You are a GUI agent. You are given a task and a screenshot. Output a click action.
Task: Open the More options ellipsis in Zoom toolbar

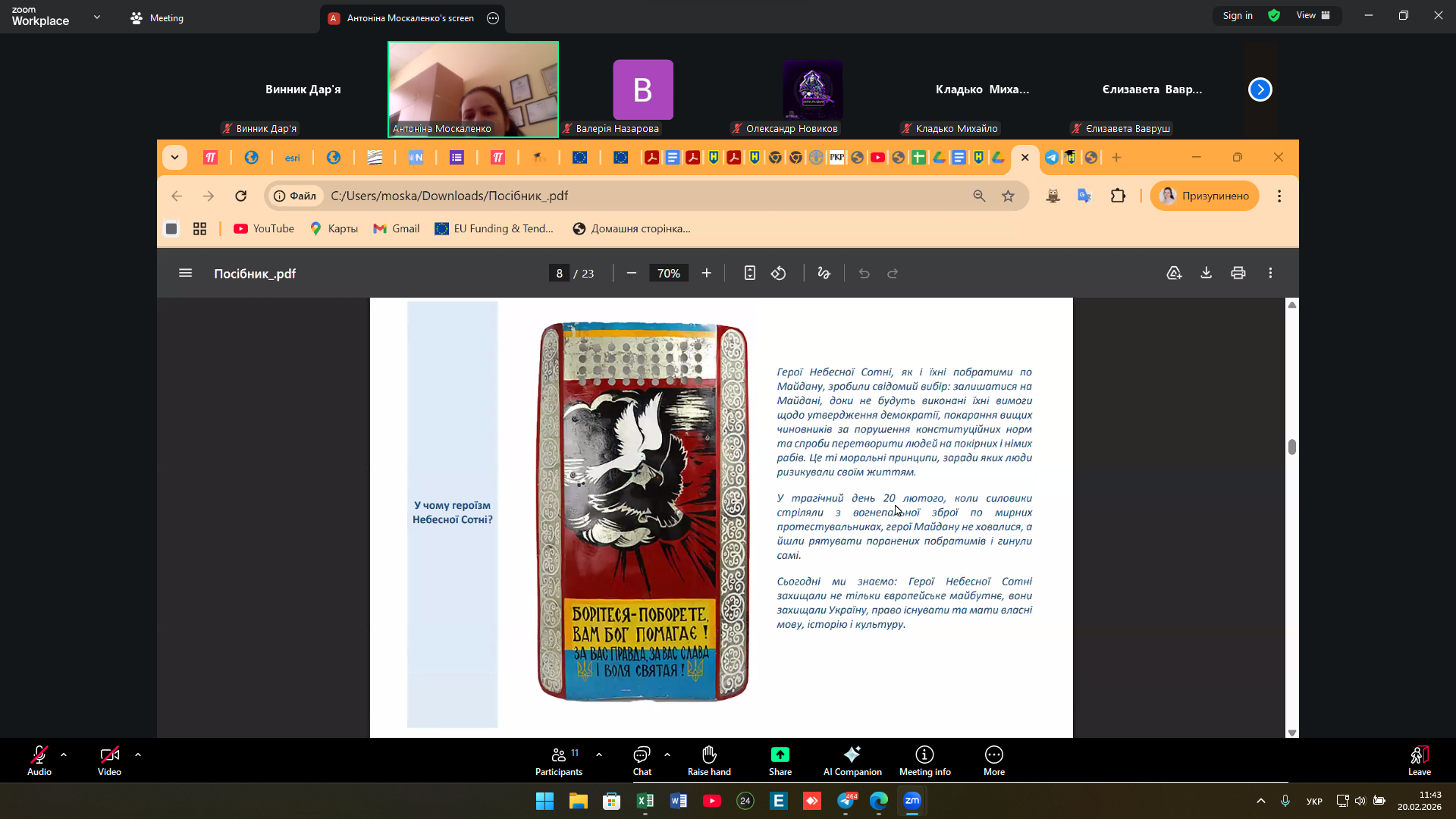993,755
